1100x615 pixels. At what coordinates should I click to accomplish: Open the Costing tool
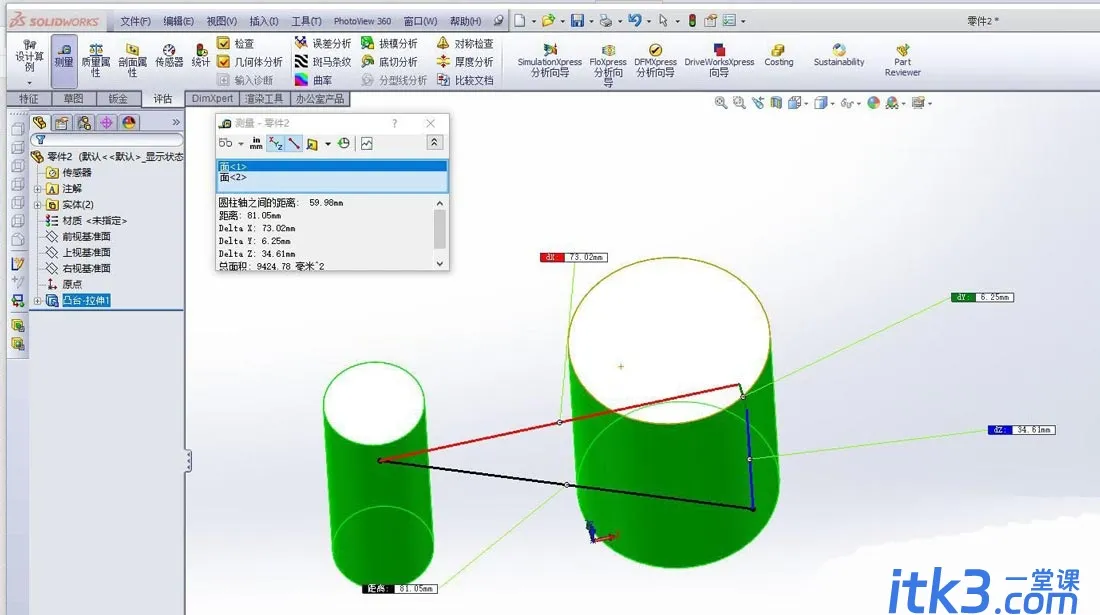779,55
